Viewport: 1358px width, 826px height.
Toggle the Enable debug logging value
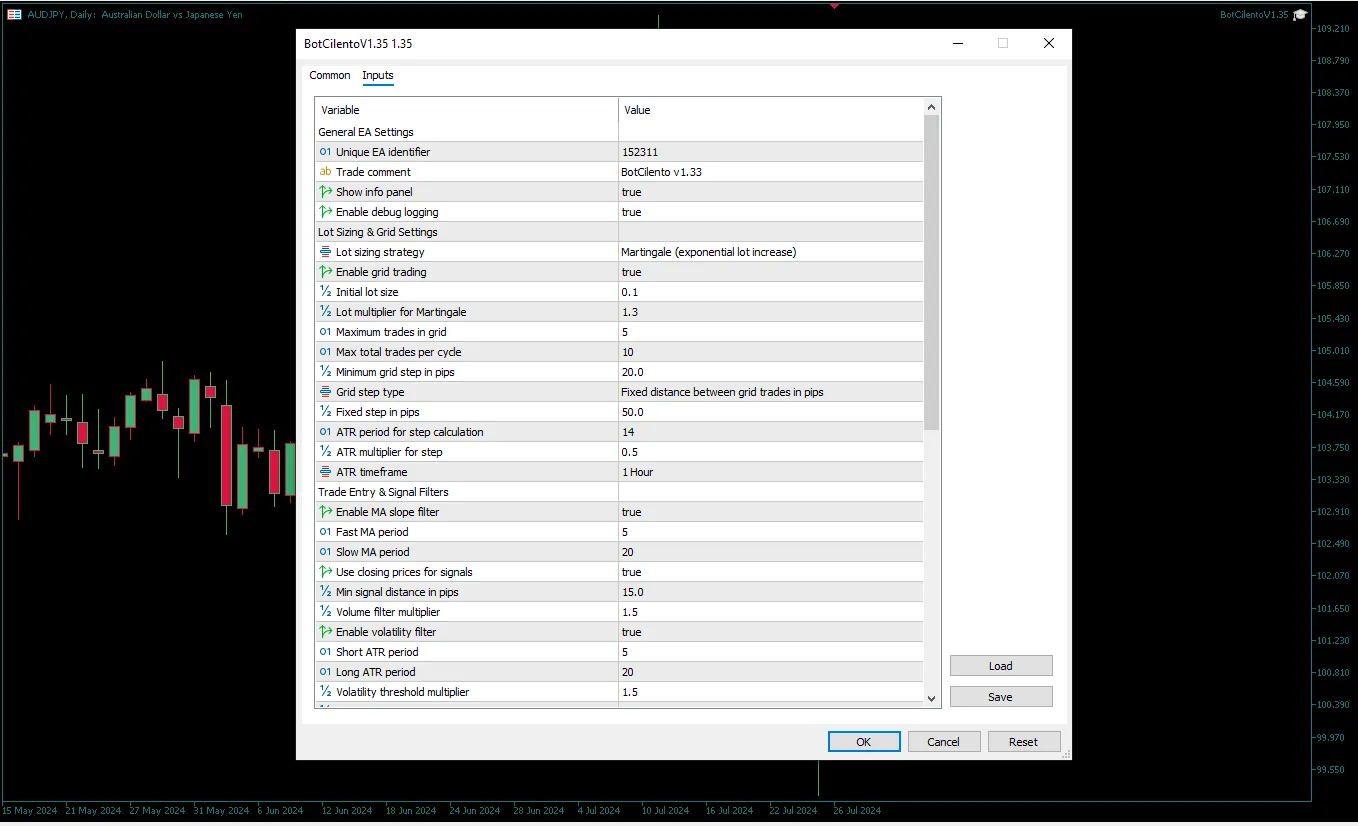[x=771, y=212]
